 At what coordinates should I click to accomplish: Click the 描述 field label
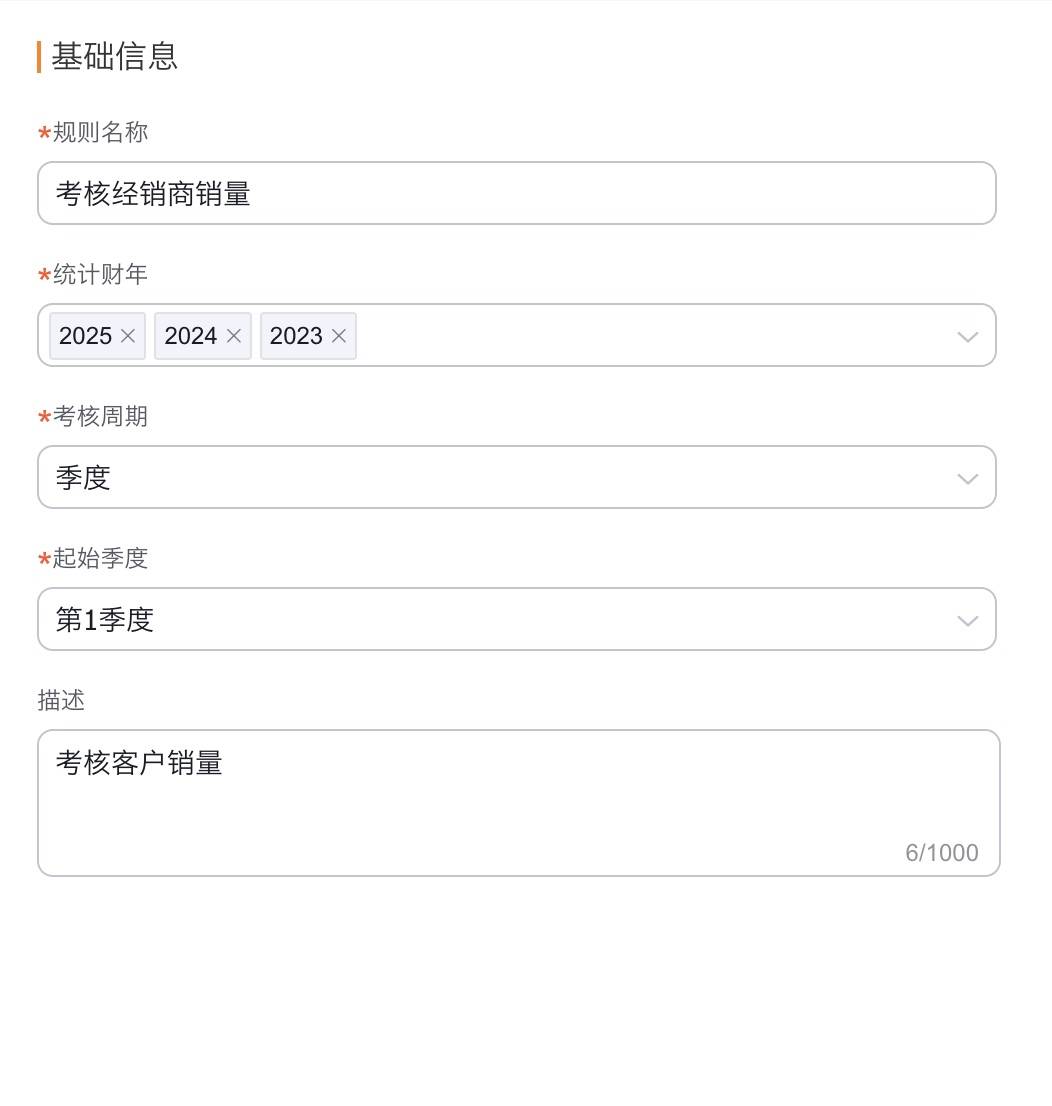(x=61, y=700)
